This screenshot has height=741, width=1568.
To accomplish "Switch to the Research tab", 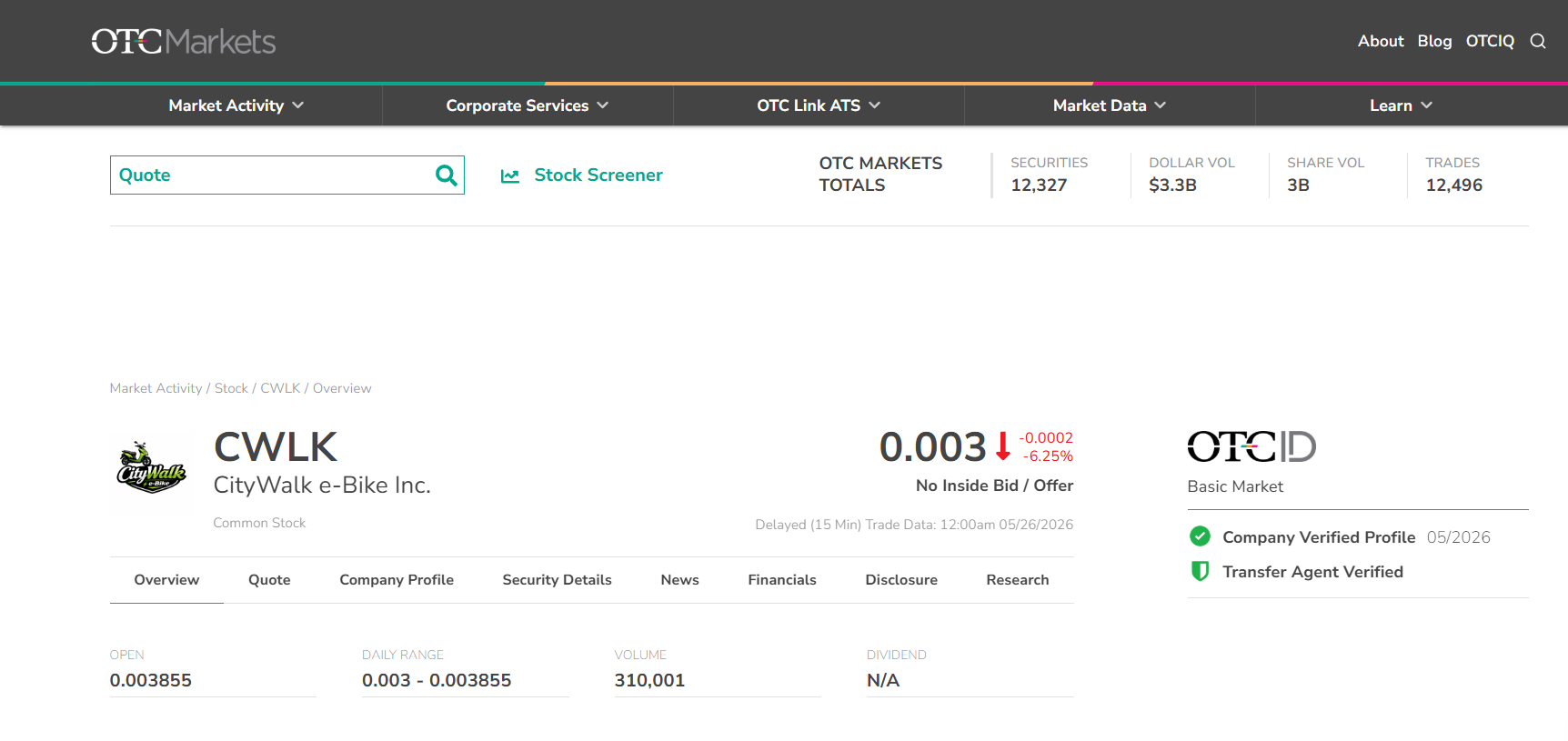I will pos(1018,580).
